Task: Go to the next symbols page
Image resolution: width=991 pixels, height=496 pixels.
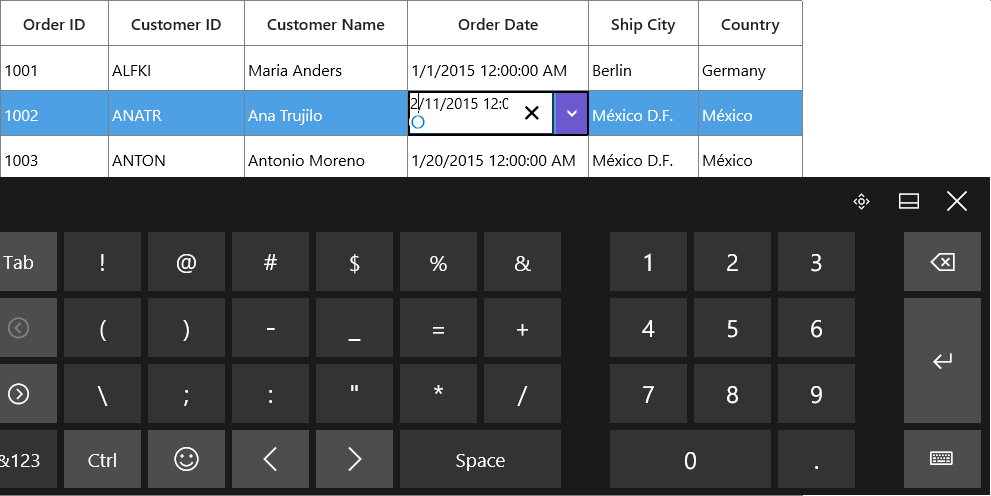Action: pos(28,394)
